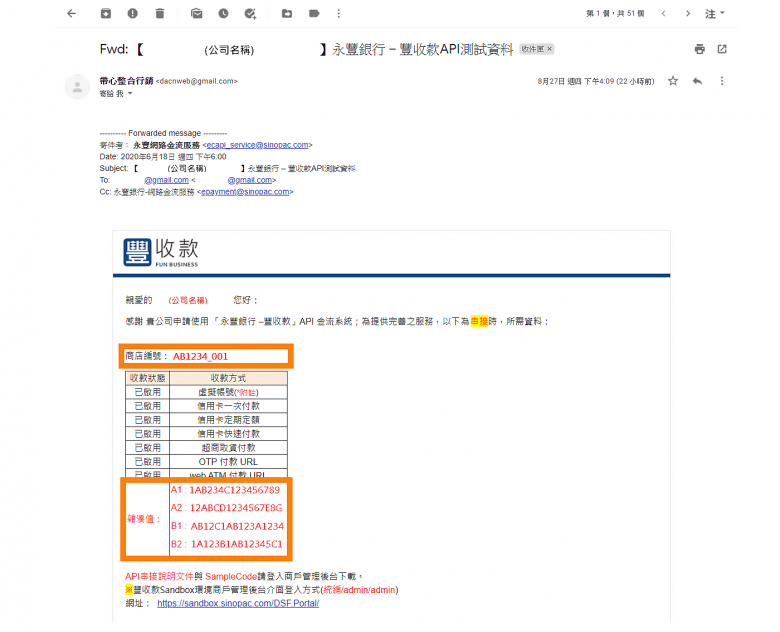Screen dimensions: 780x632
Task: Report this email as spam
Action: coord(132,13)
